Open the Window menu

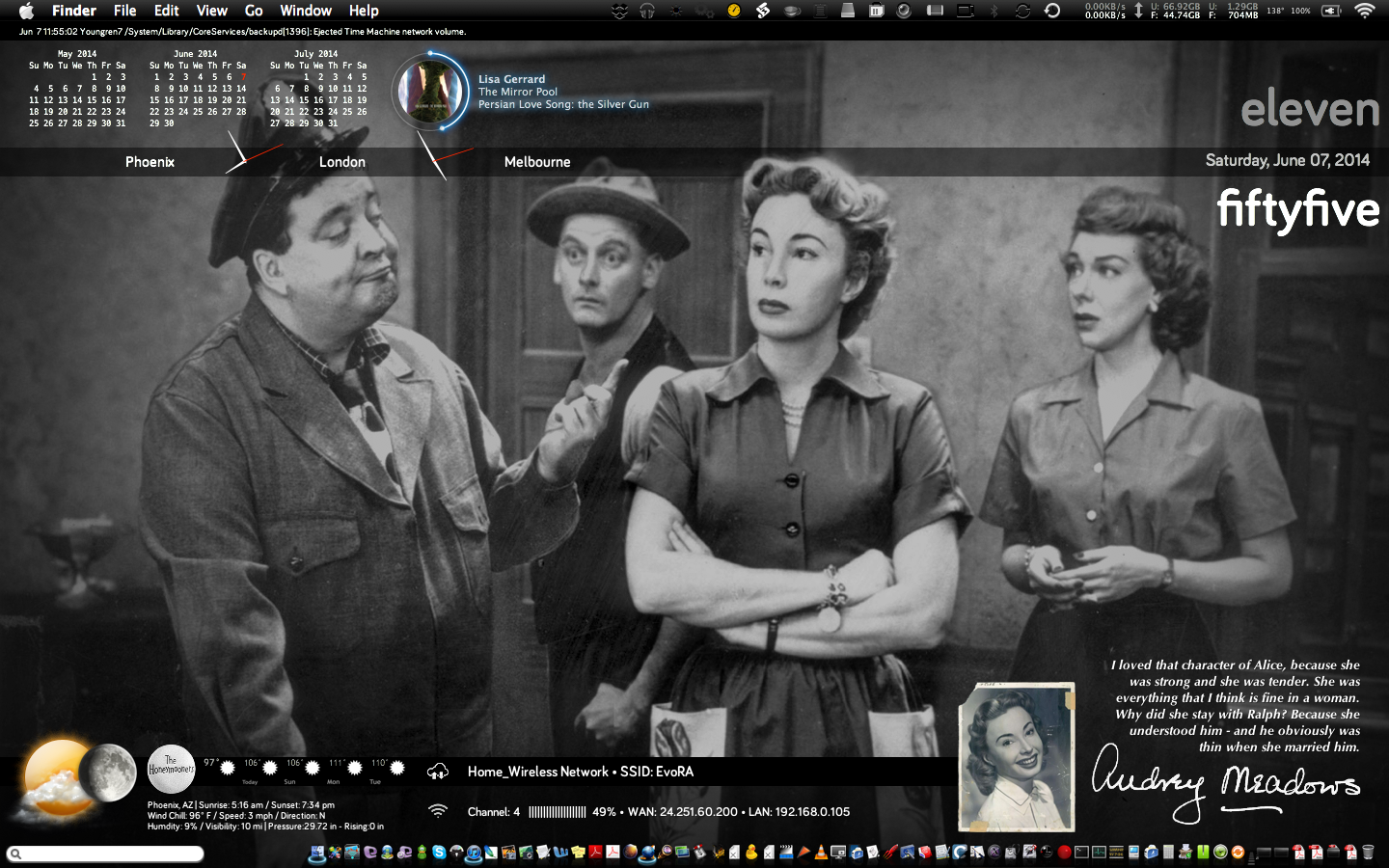point(306,11)
